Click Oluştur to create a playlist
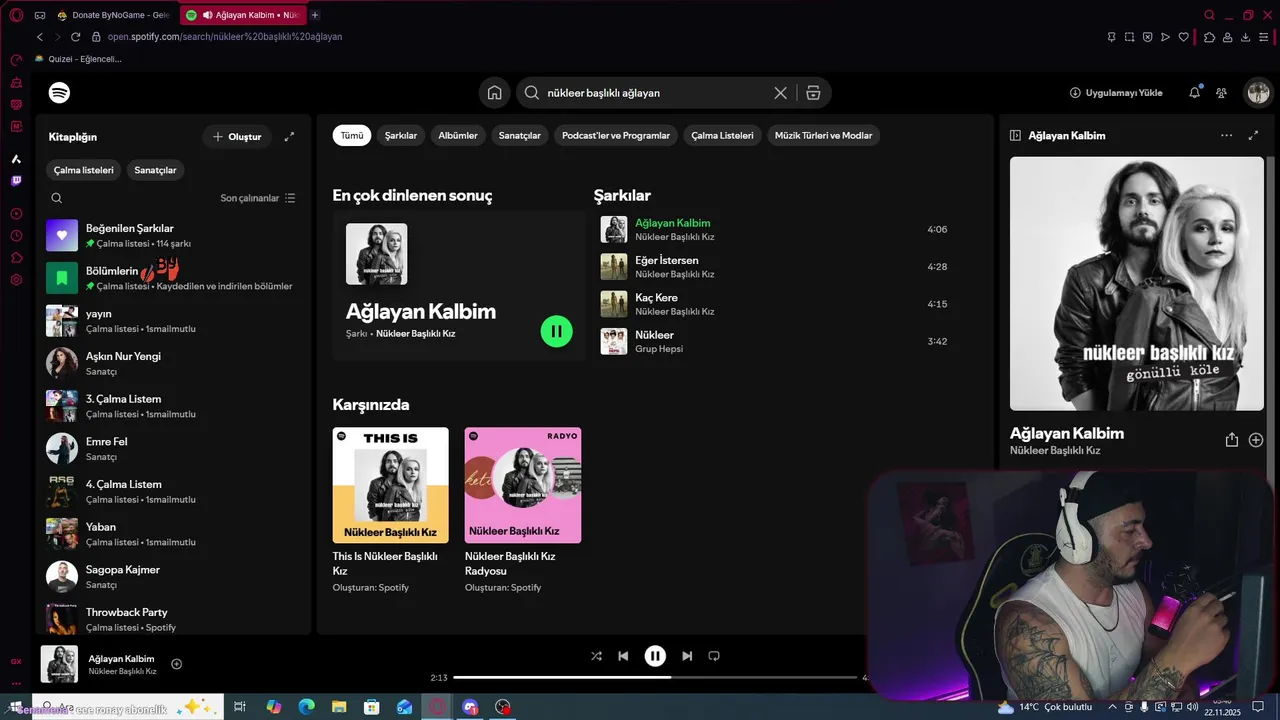The height and width of the screenshot is (720, 1280). 237,137
